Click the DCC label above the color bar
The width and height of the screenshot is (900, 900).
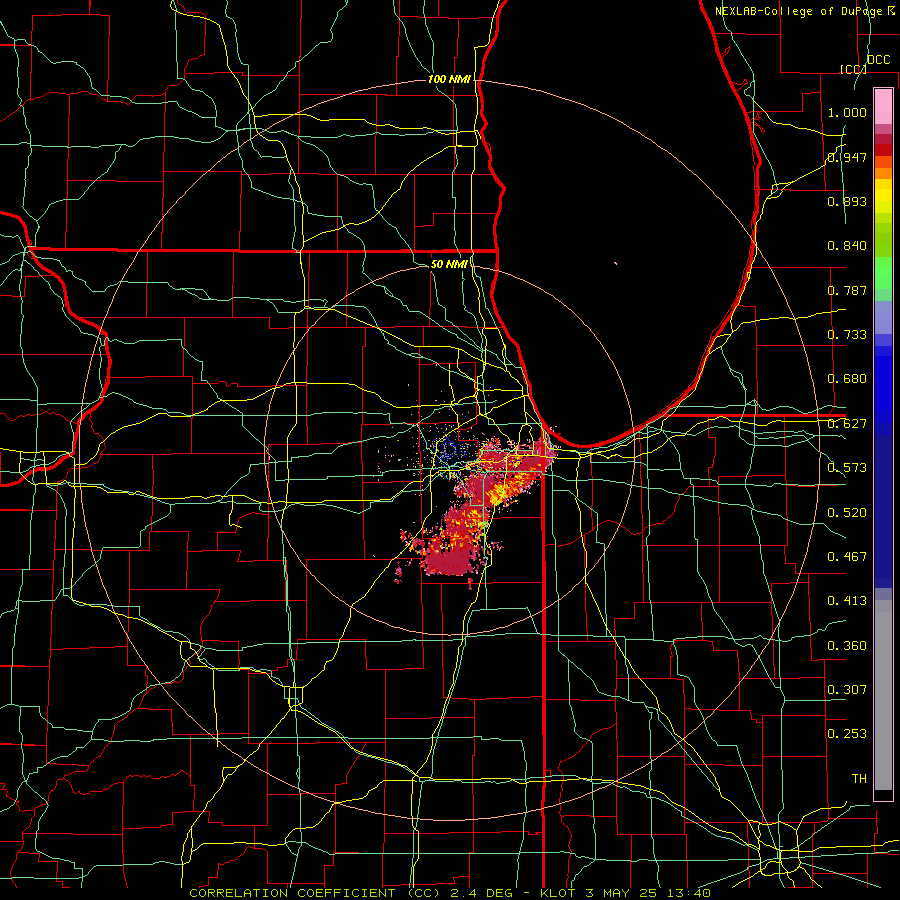tap(878, 60)
